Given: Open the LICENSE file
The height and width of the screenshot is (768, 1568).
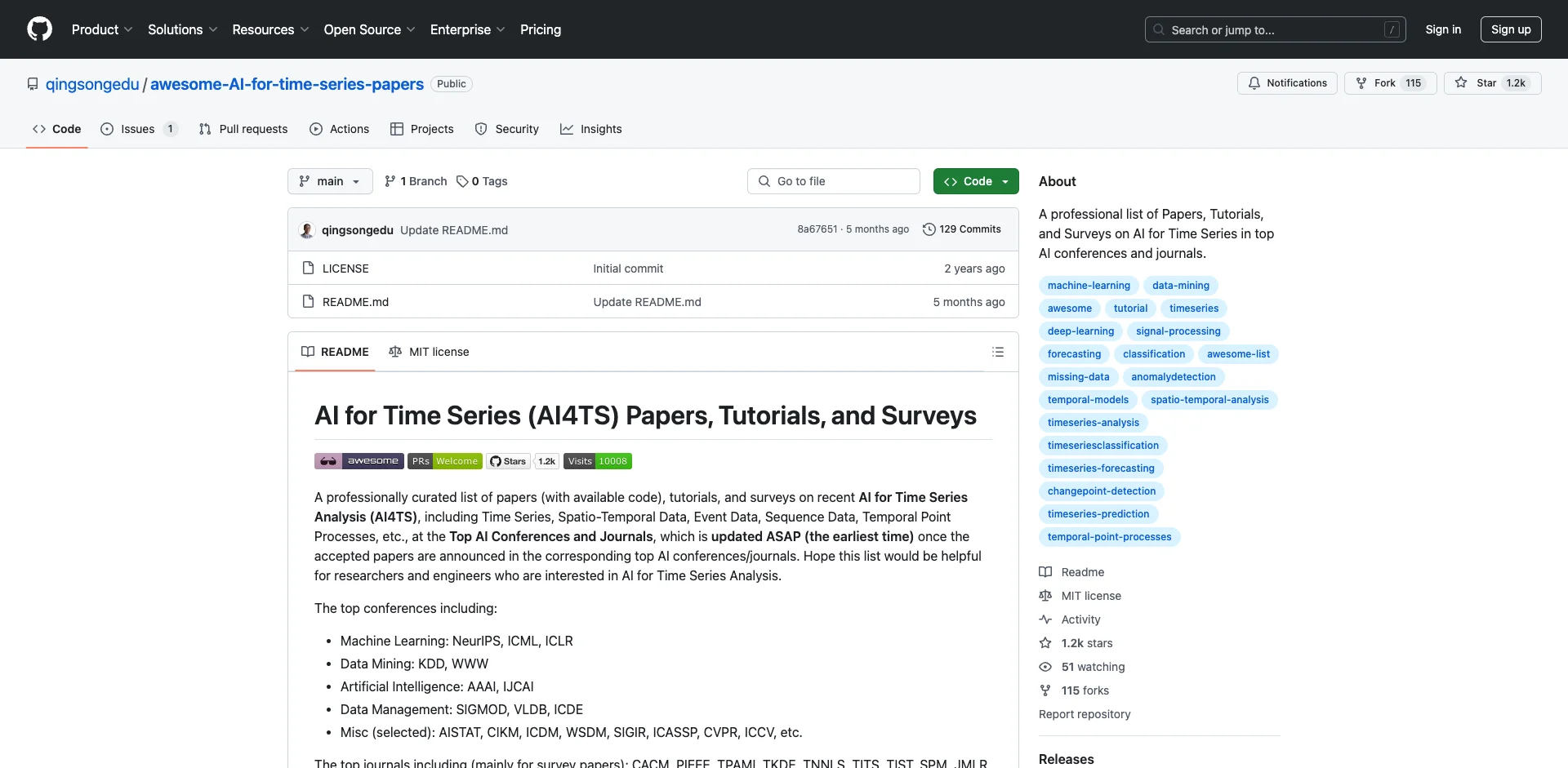Looking at the screenshot, I should pos(345,269).
